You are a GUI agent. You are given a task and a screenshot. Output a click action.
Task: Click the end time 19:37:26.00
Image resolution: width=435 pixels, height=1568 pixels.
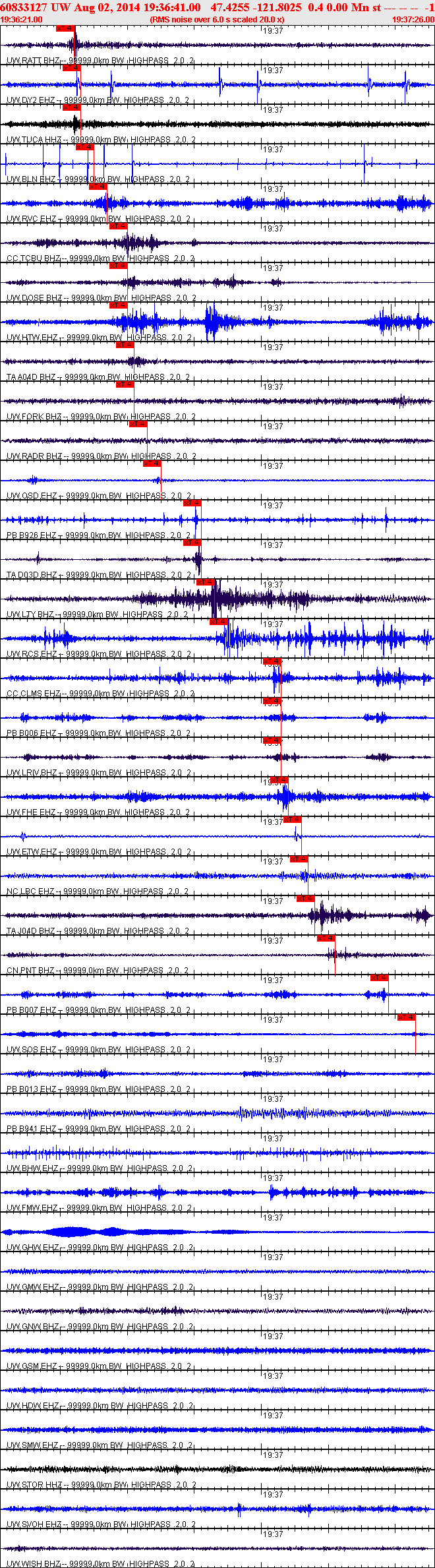[x=413, y=20]
